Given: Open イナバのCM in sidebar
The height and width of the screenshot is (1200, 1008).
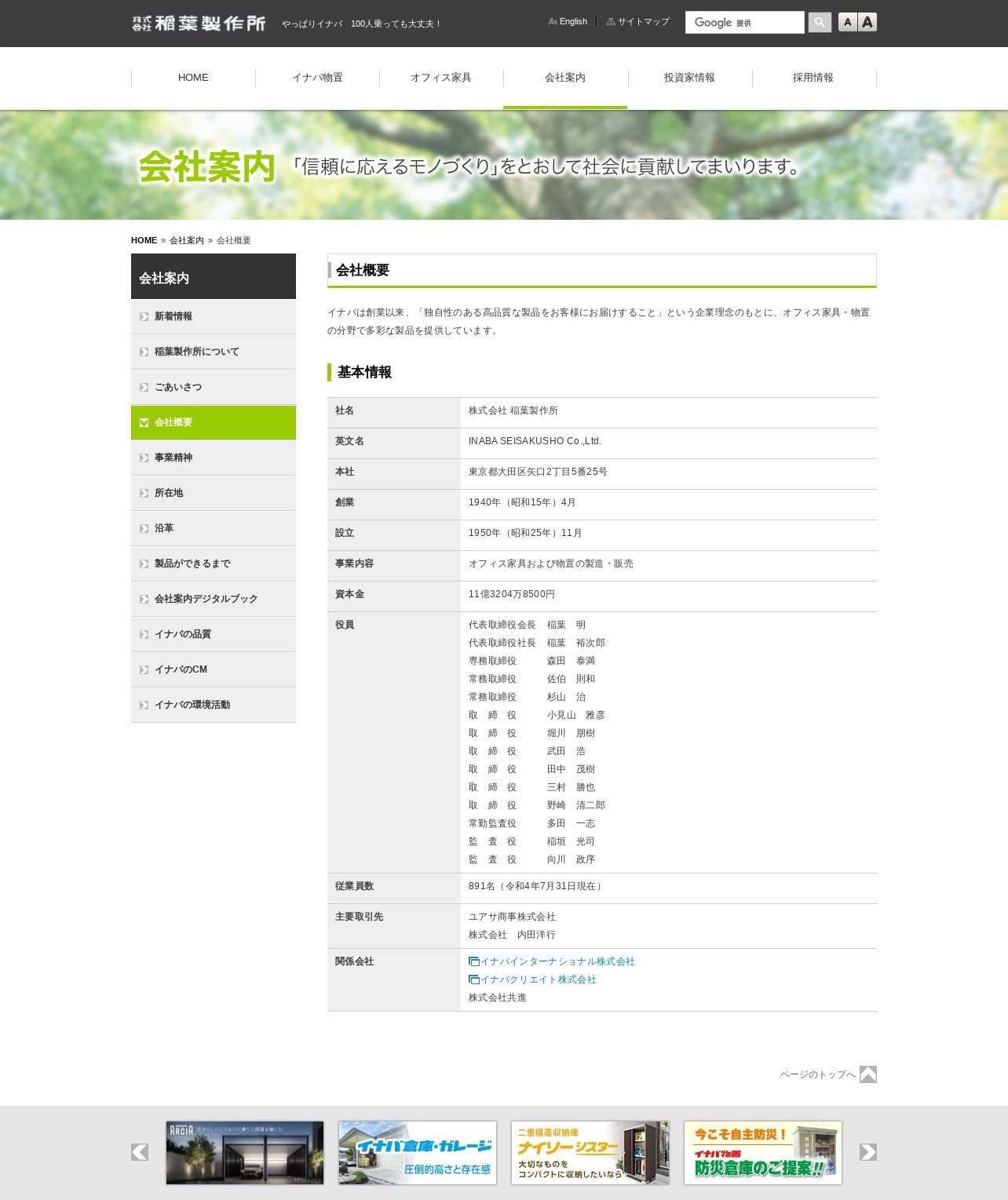Looking at the screenshot, I should (214, 669).
